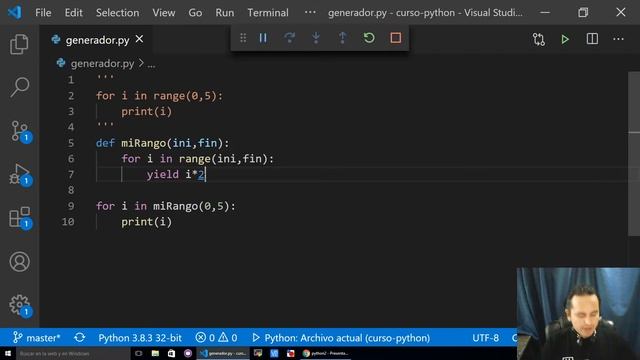Restart the debug session
The image size is (640, 360).
click(369, 38)
